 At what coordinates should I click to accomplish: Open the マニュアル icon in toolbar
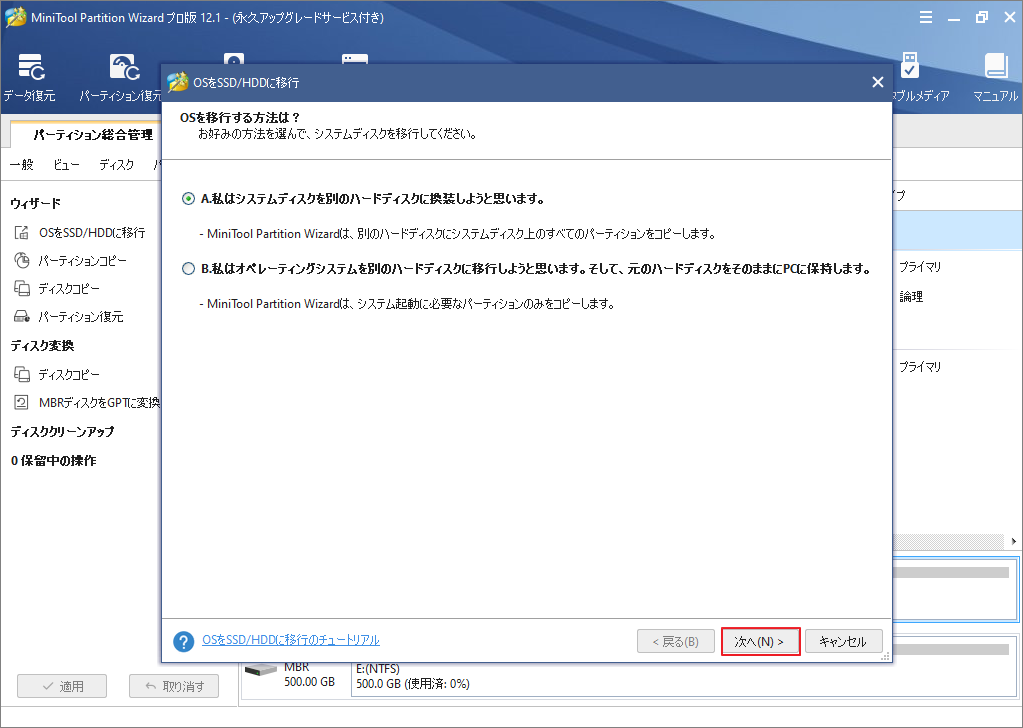pyautogui.click(x=995, y=70)
